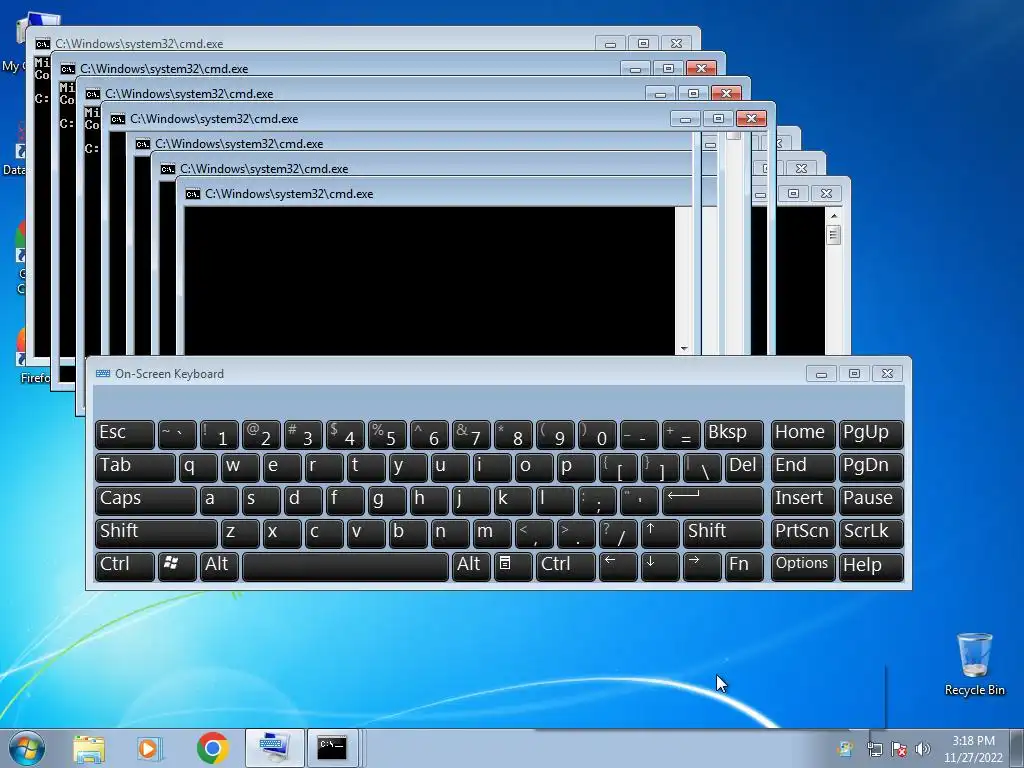1024x768 pixels.
Task: Click the m key
Action: click(x=492, y=533)
